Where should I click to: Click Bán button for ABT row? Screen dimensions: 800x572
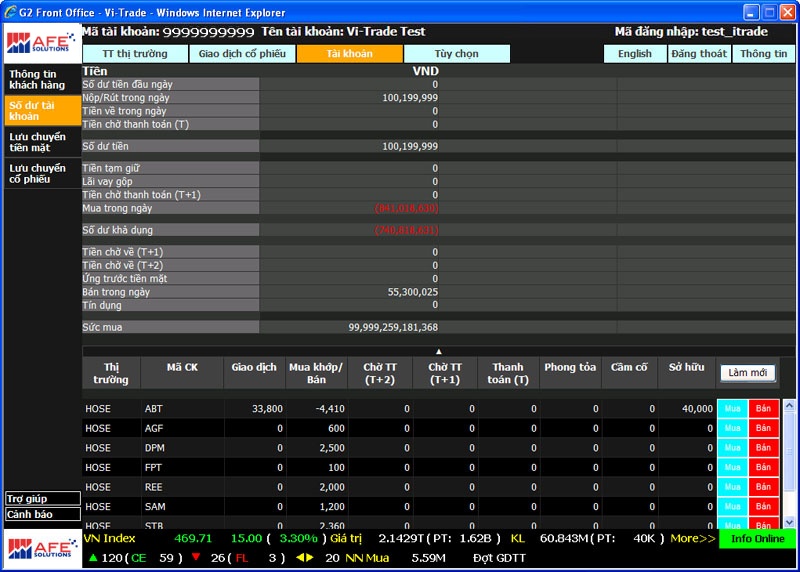tap(763, 409)
